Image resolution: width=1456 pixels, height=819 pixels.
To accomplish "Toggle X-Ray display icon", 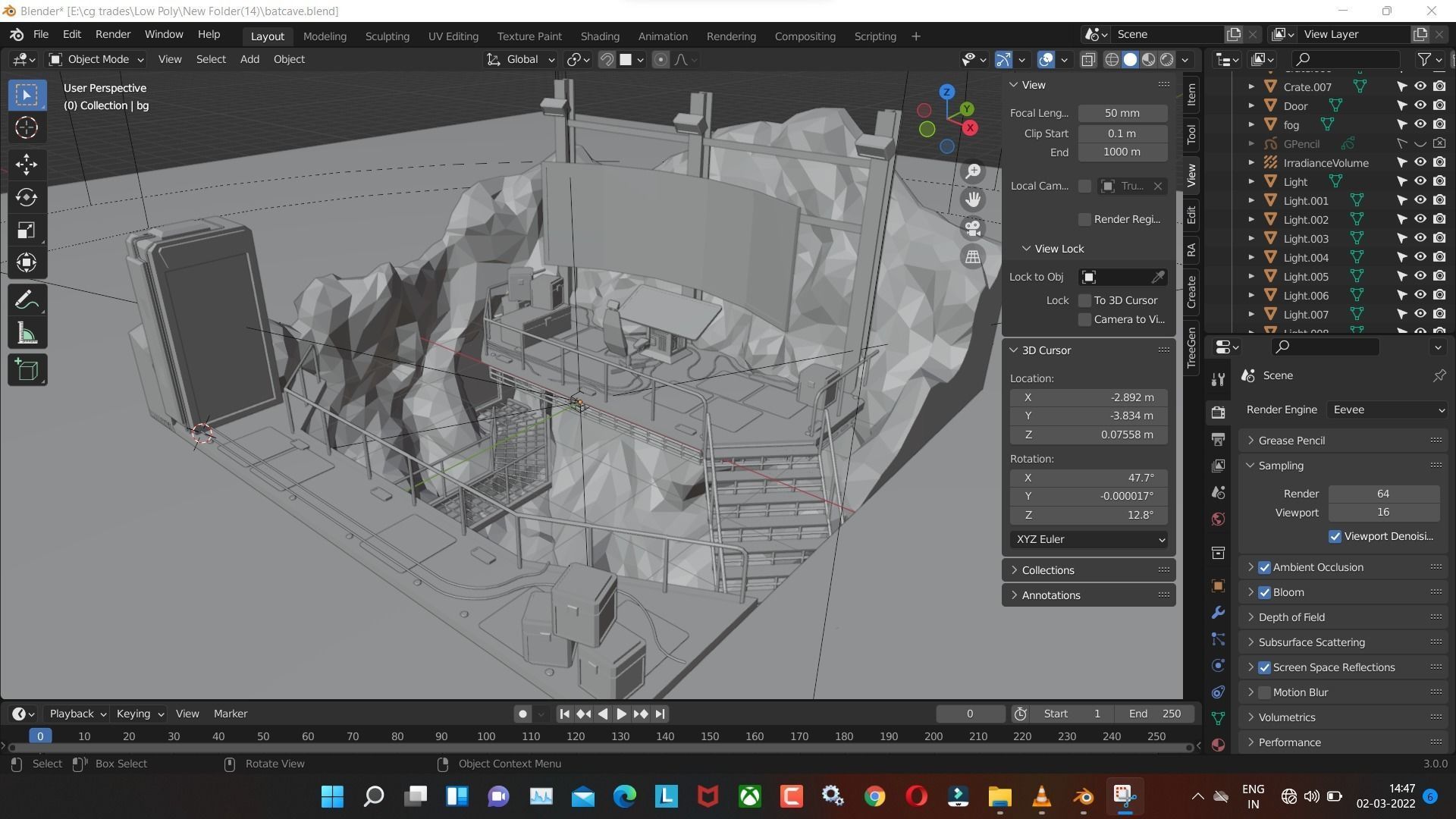I will click(x=1088, y=60).
